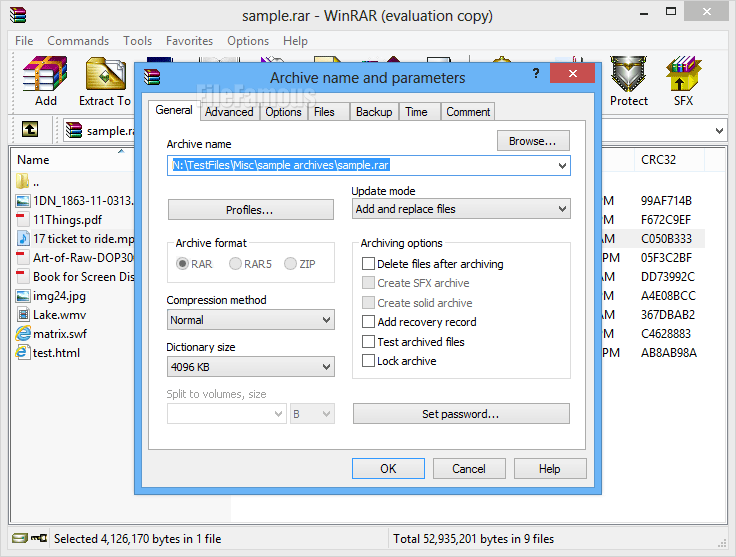
Task: Click Total 52,935,201 bytes status text
Action: (x=473, y=539)
